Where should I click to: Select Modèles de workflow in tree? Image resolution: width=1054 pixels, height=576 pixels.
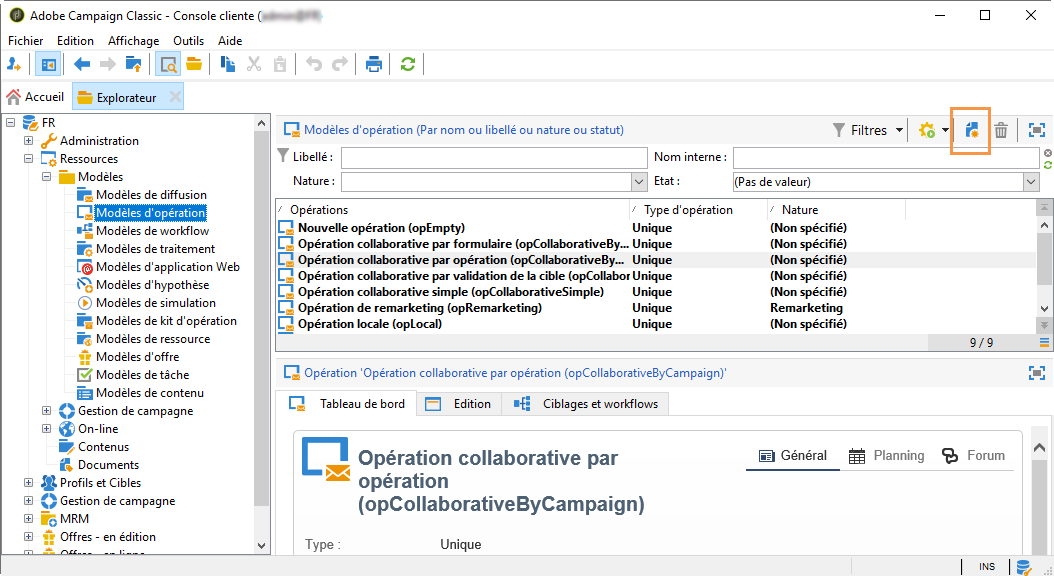point(153,231)
